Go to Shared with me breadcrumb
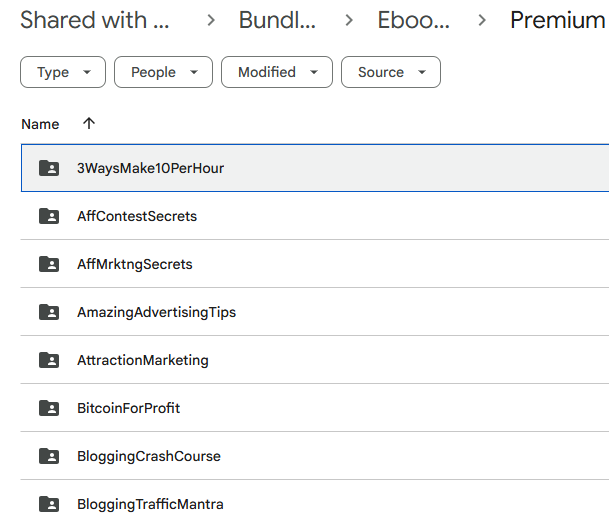Image resolution: width=609 pixels, height=527 pixels. [95, 20]
